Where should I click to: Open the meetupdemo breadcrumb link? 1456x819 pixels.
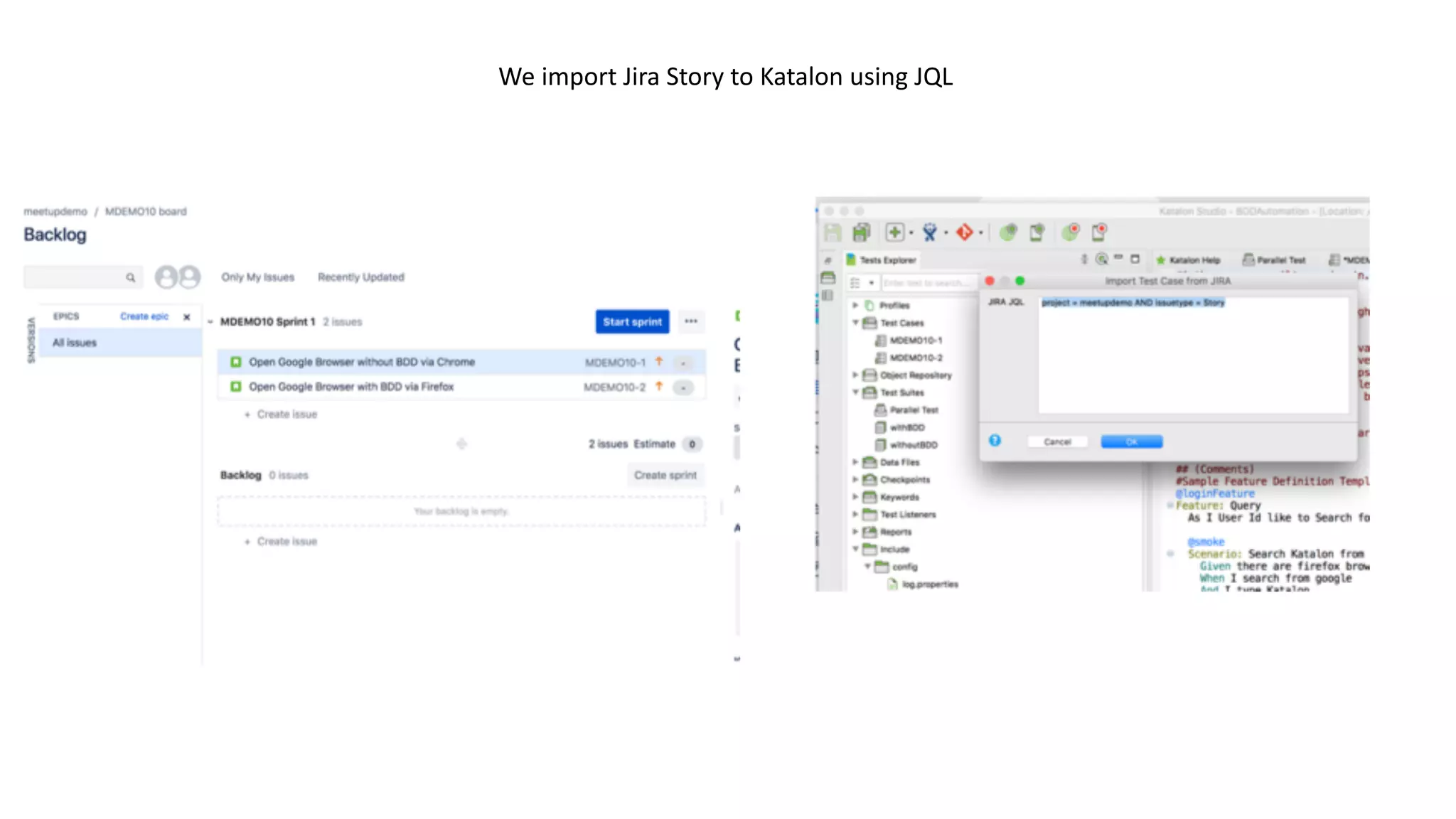point(55,212)
